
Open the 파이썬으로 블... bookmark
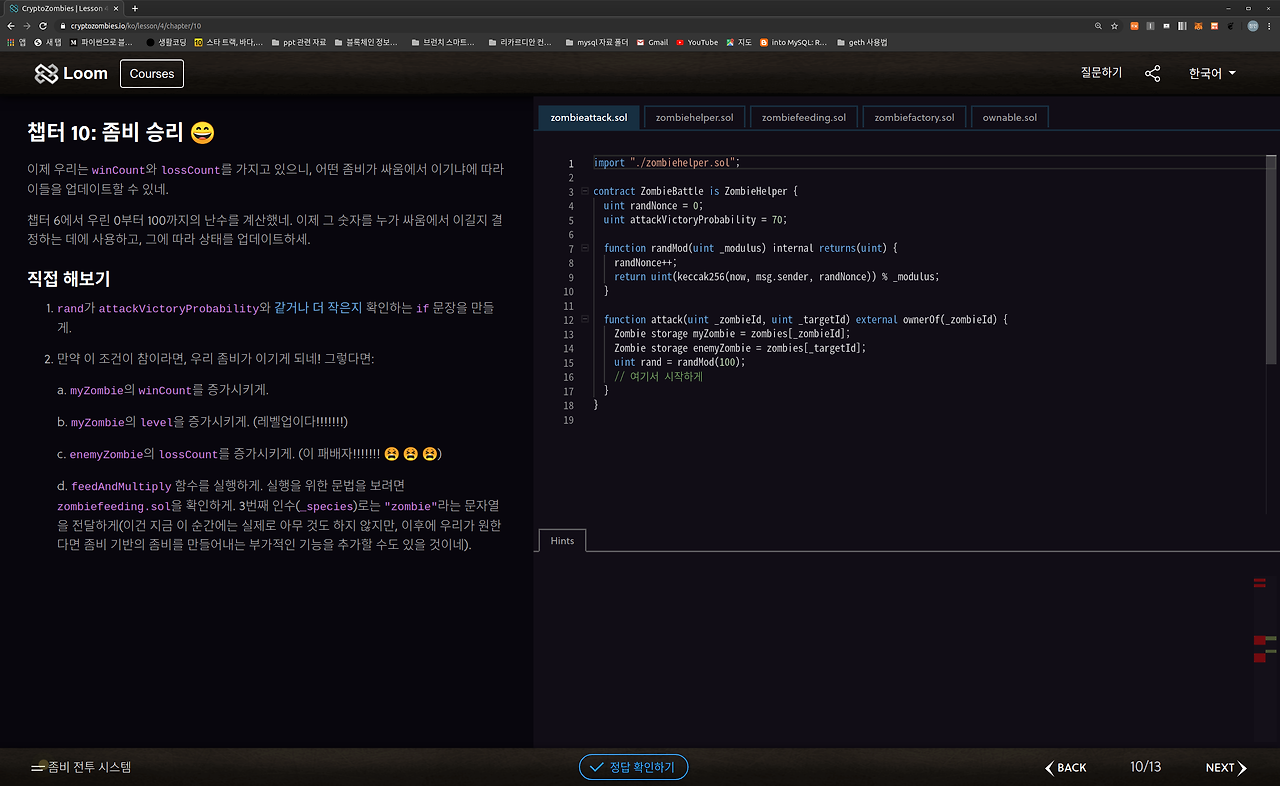coord(101,42)
